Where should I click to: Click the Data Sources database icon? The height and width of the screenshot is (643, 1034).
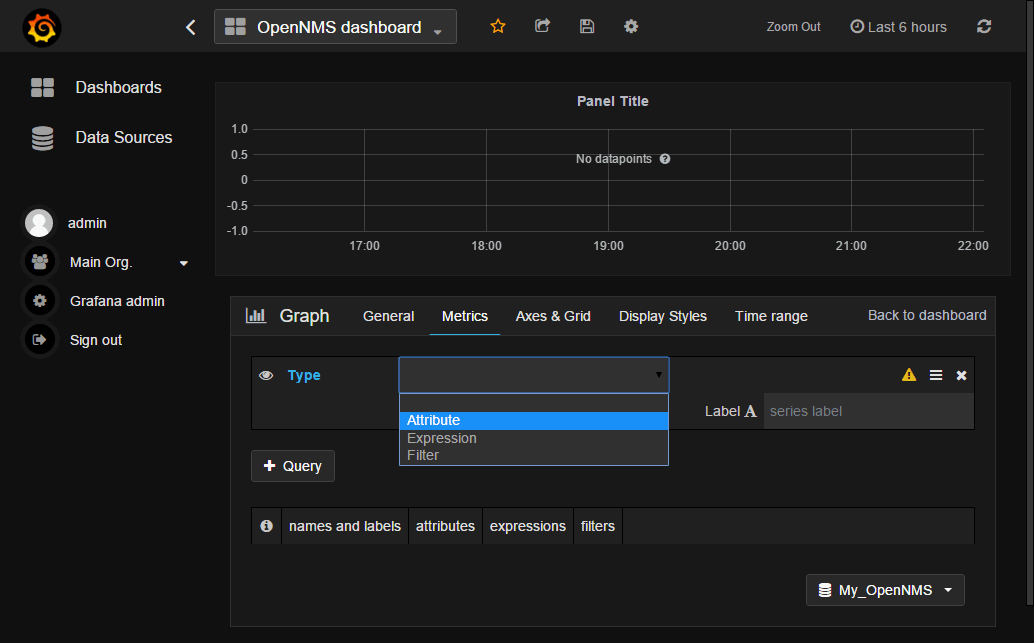coord(42,138)
